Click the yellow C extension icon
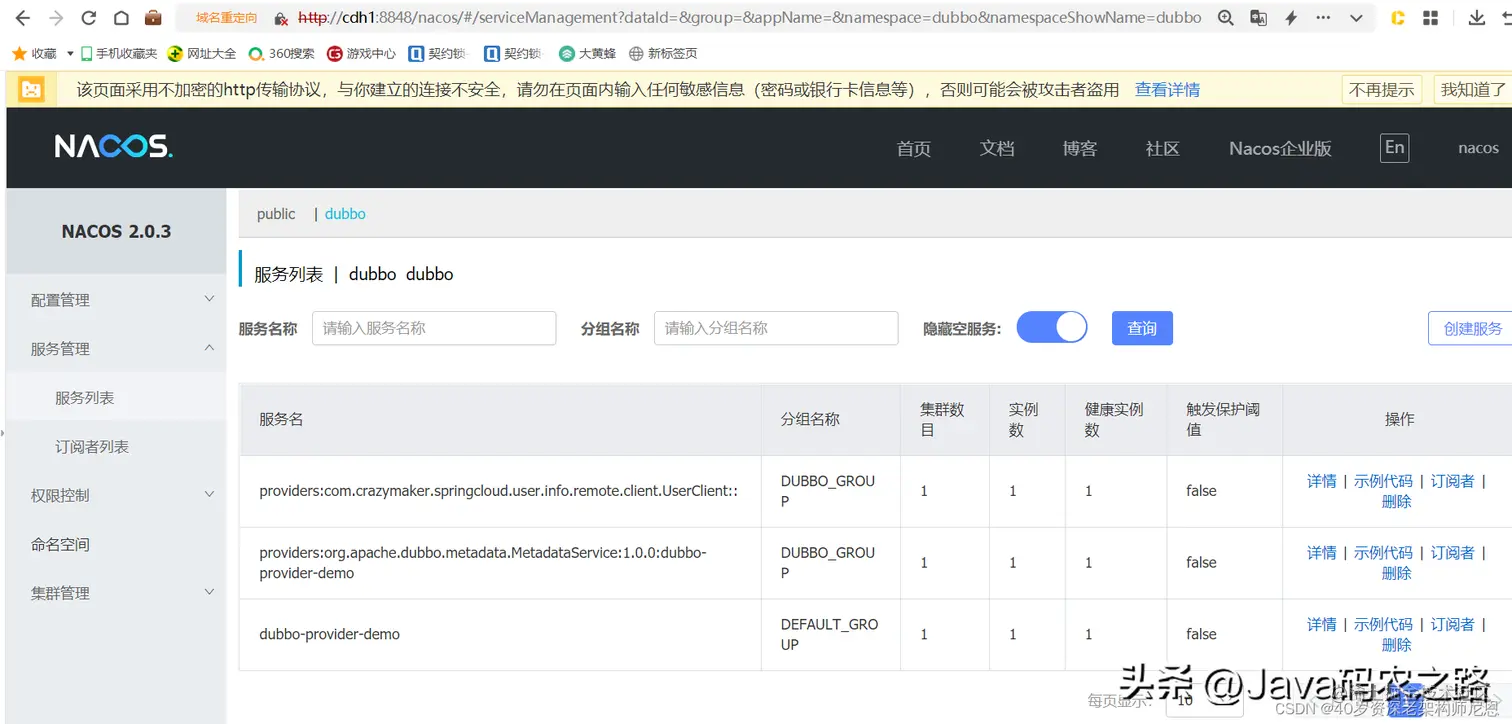 coord(1398,18)
